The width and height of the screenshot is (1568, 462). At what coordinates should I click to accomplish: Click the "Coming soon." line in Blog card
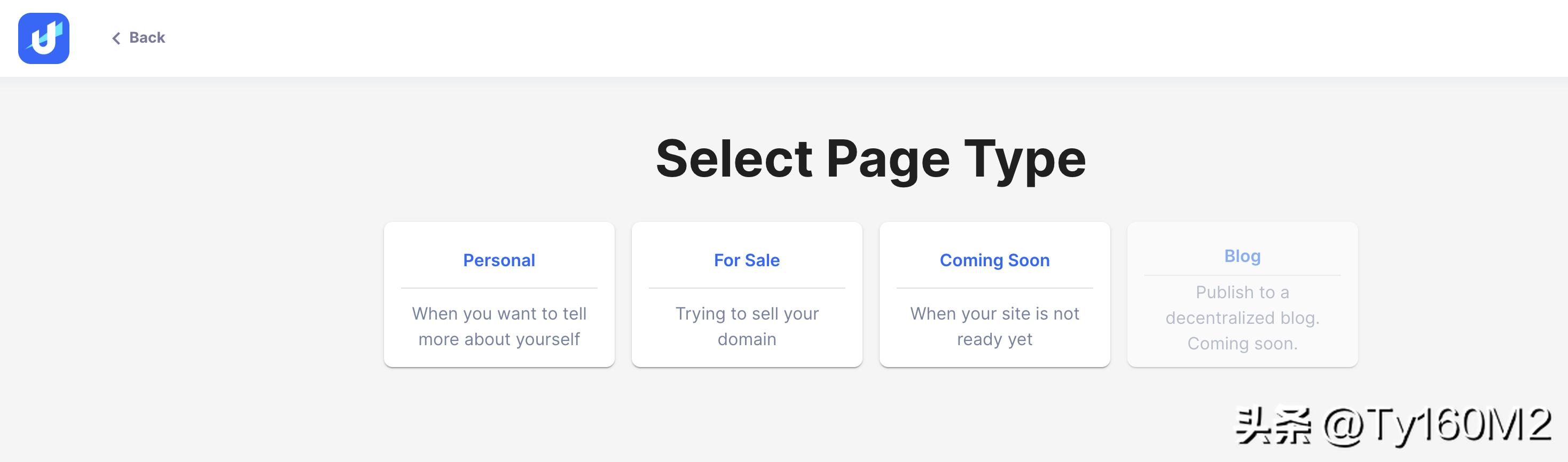(x=1242, y=344)
